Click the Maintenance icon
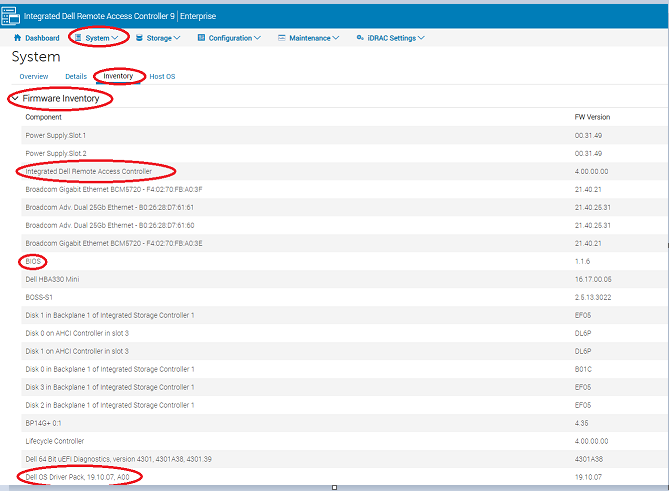 pos(282,38)
